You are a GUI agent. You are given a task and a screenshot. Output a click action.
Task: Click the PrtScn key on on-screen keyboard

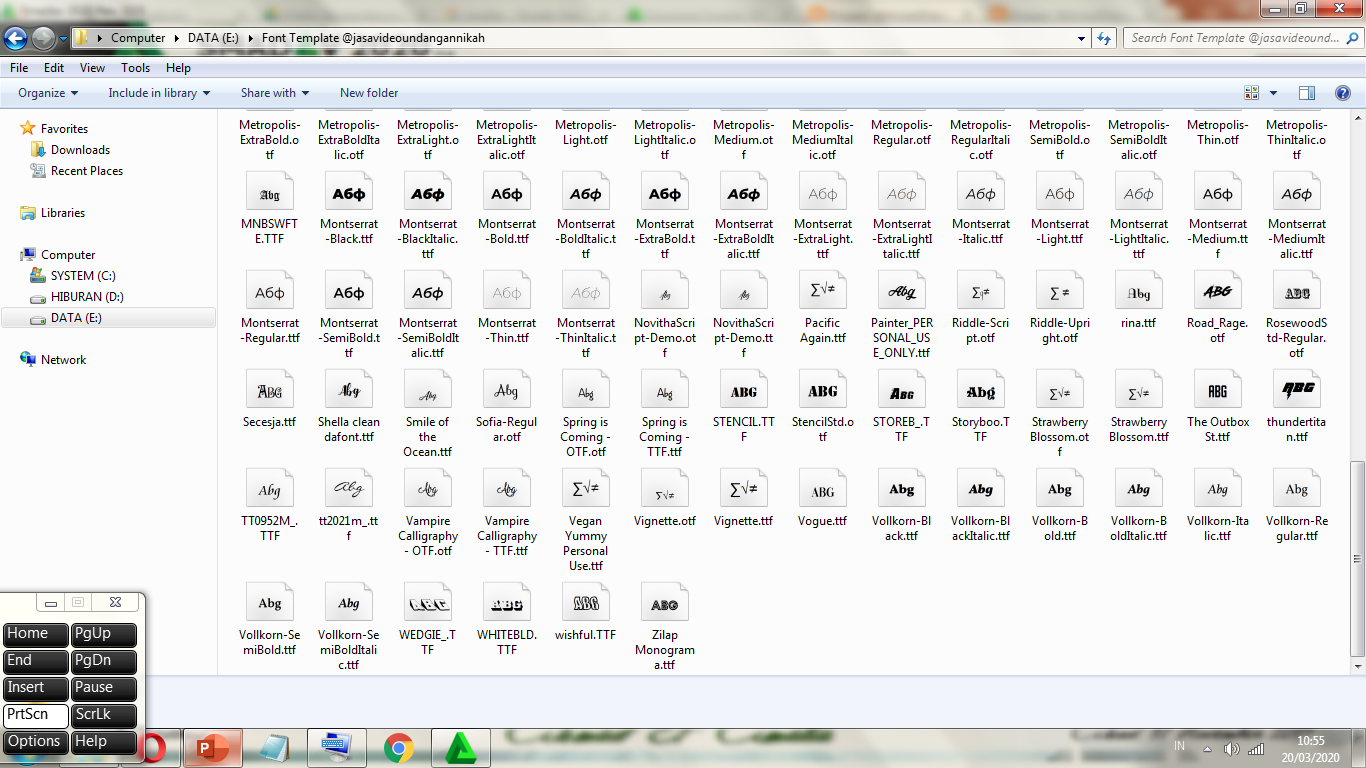[36, 715]
